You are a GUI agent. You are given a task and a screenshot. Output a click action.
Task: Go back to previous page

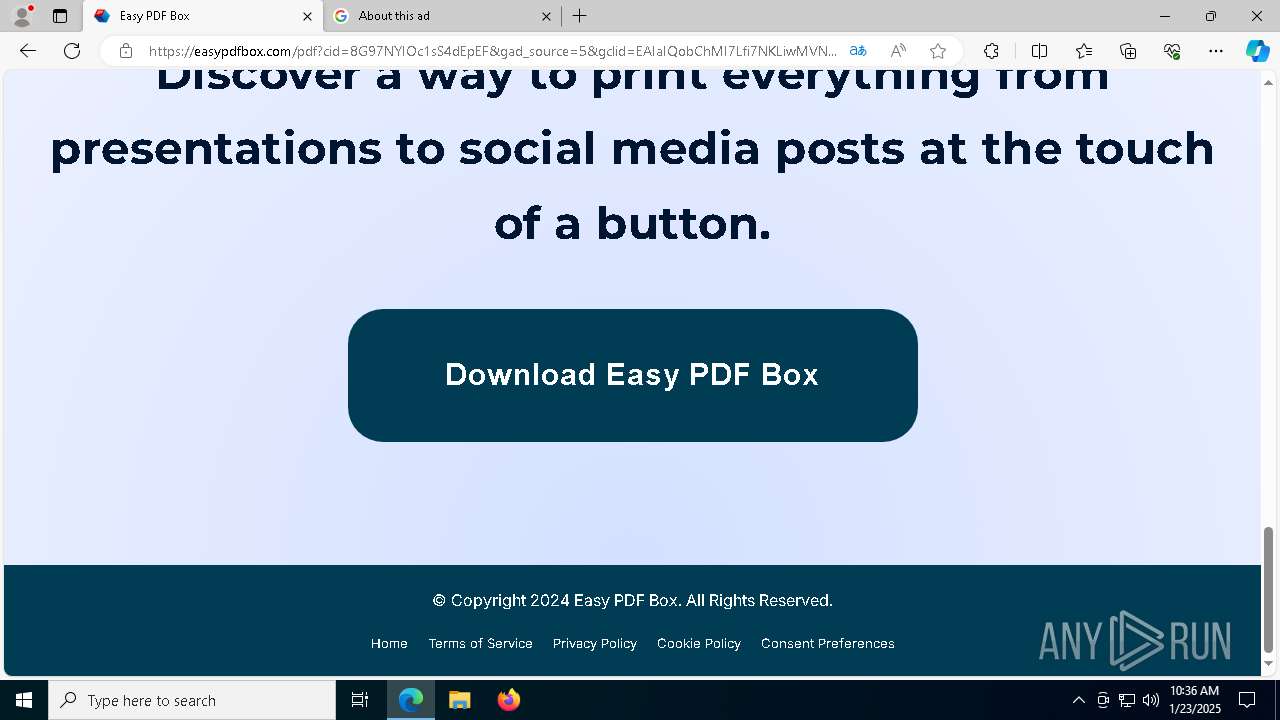(x=28, y=51)
